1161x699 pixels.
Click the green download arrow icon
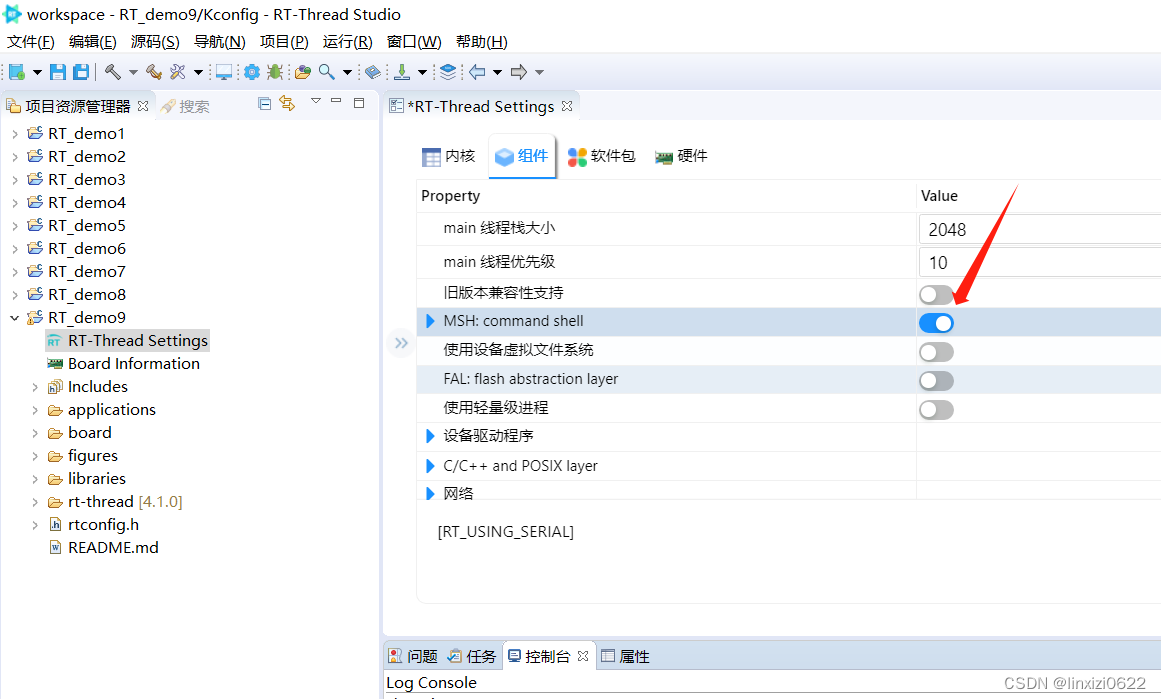401,72
